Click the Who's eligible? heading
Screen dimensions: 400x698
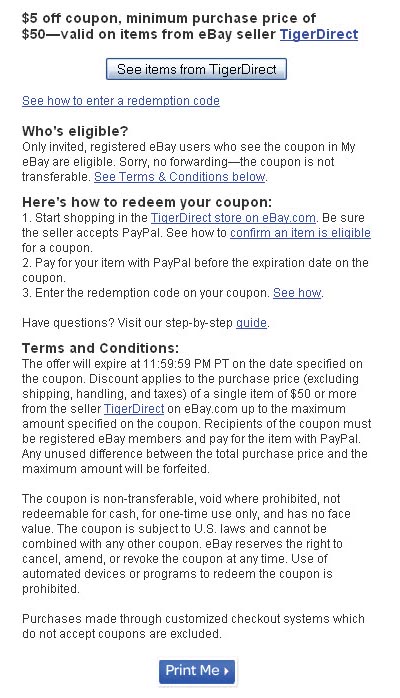(x=75, y=131)
